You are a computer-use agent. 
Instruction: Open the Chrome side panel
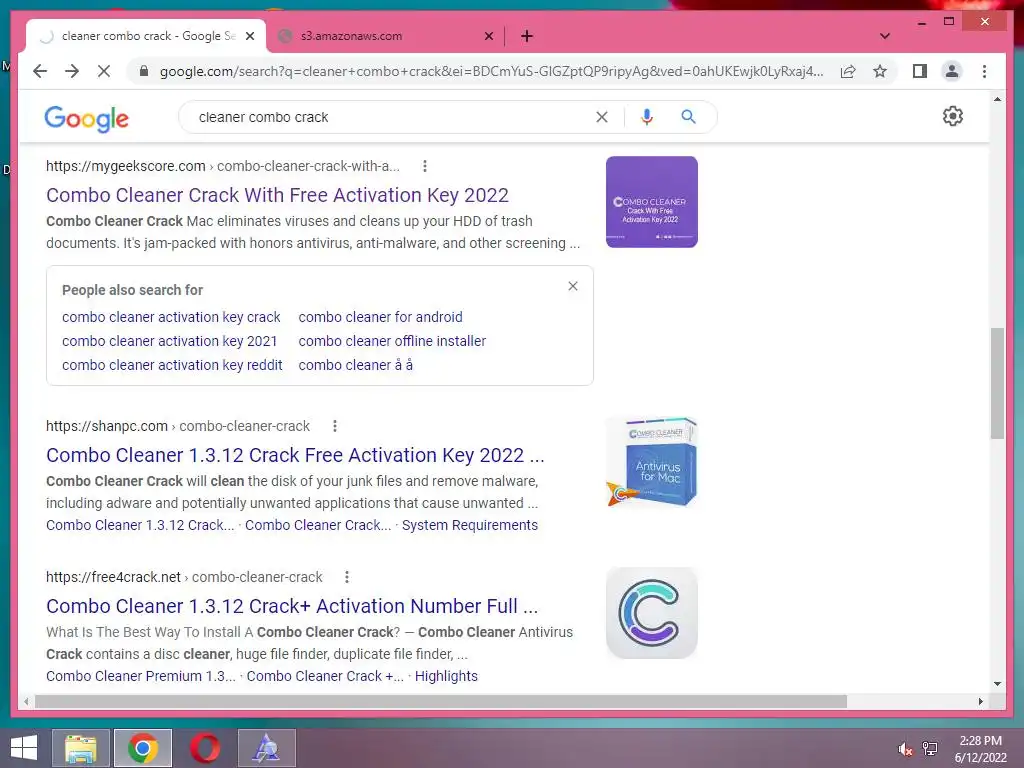(x=920, y=71)
